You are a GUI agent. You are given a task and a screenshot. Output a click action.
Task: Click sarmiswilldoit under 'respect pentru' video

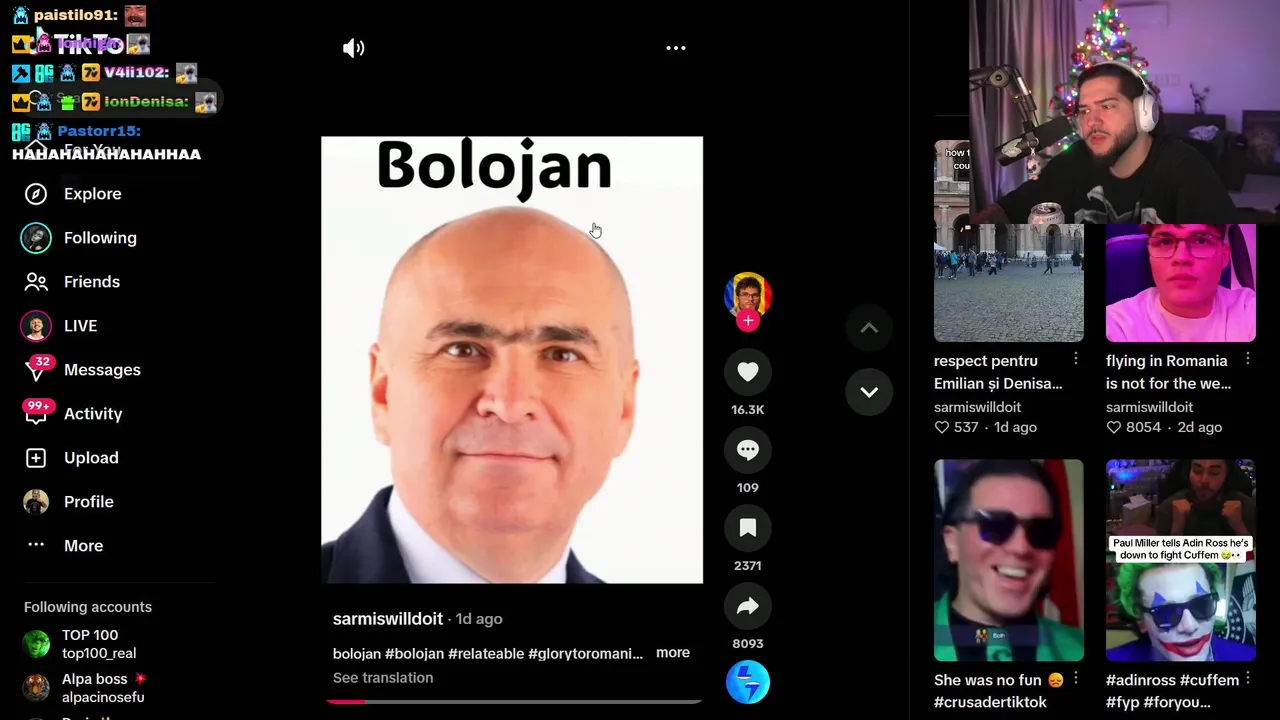pyautogui.click(x=977, y=407)
